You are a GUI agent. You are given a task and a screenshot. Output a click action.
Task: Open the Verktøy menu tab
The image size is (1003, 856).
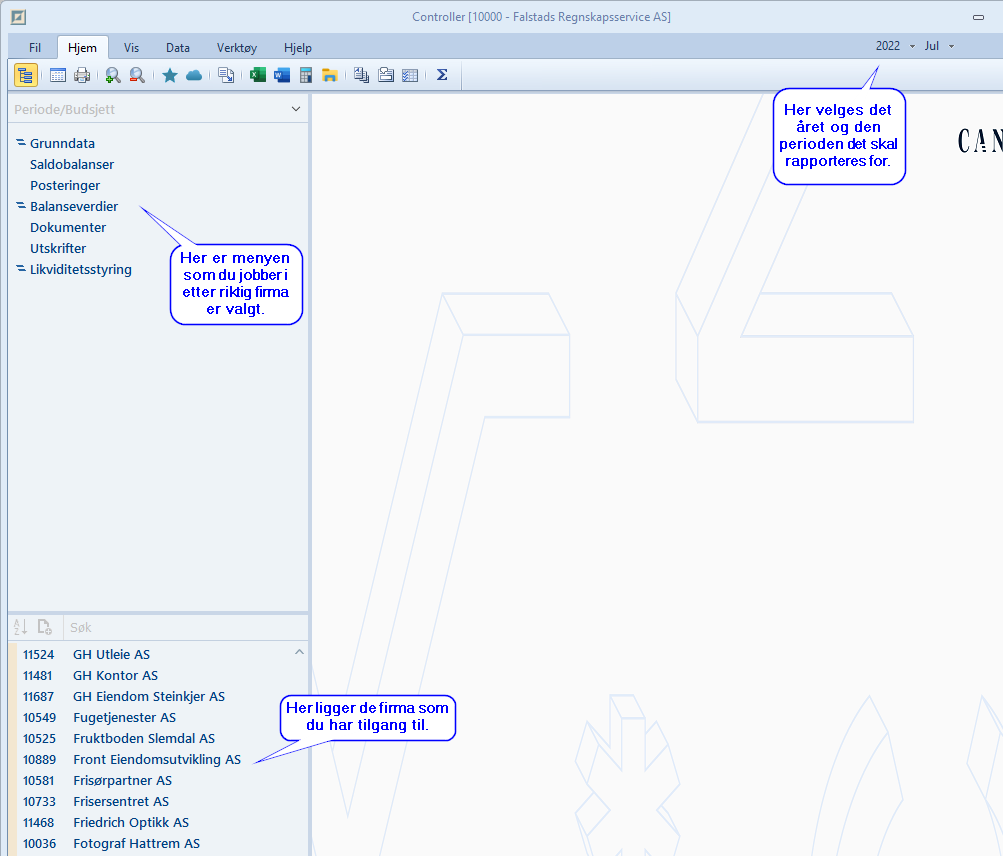pyautogui.click(x=237, y=47)
